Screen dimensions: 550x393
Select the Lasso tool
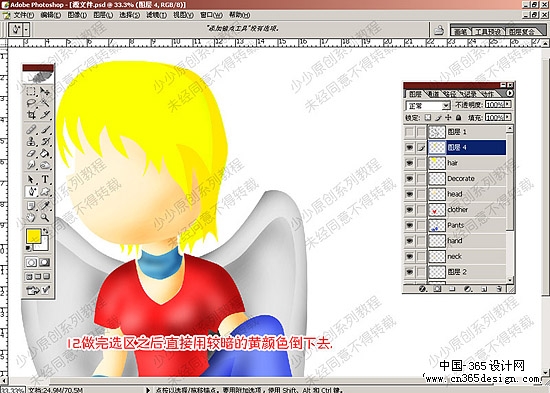click(31, 103)
